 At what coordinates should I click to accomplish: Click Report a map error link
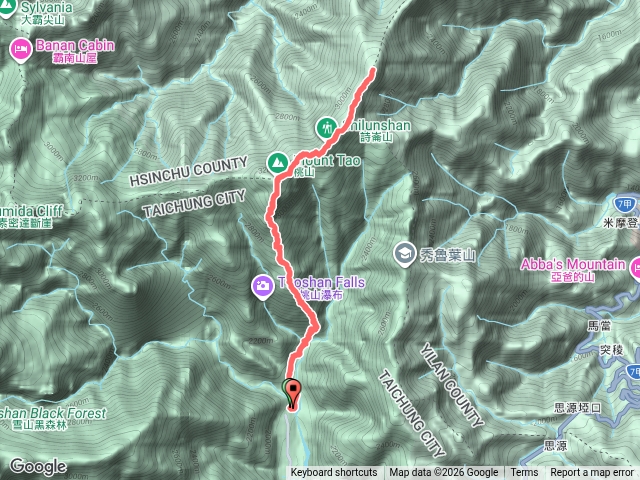(x=592, y=473)
